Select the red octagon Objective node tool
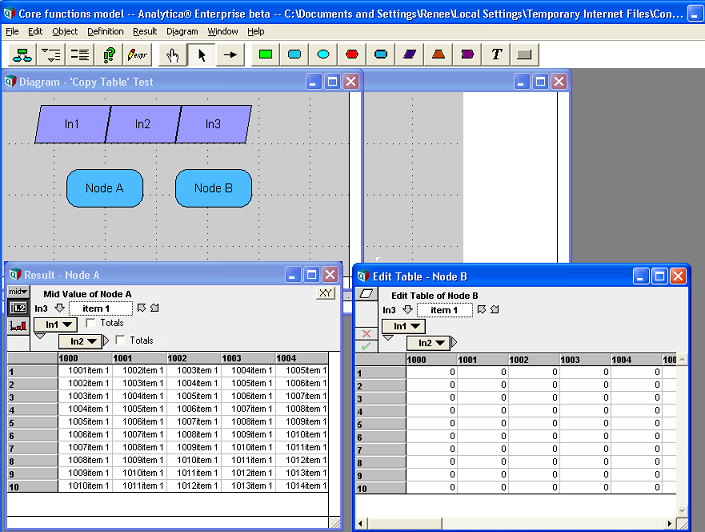Screen dimensions: 705x532 (352, 55)
